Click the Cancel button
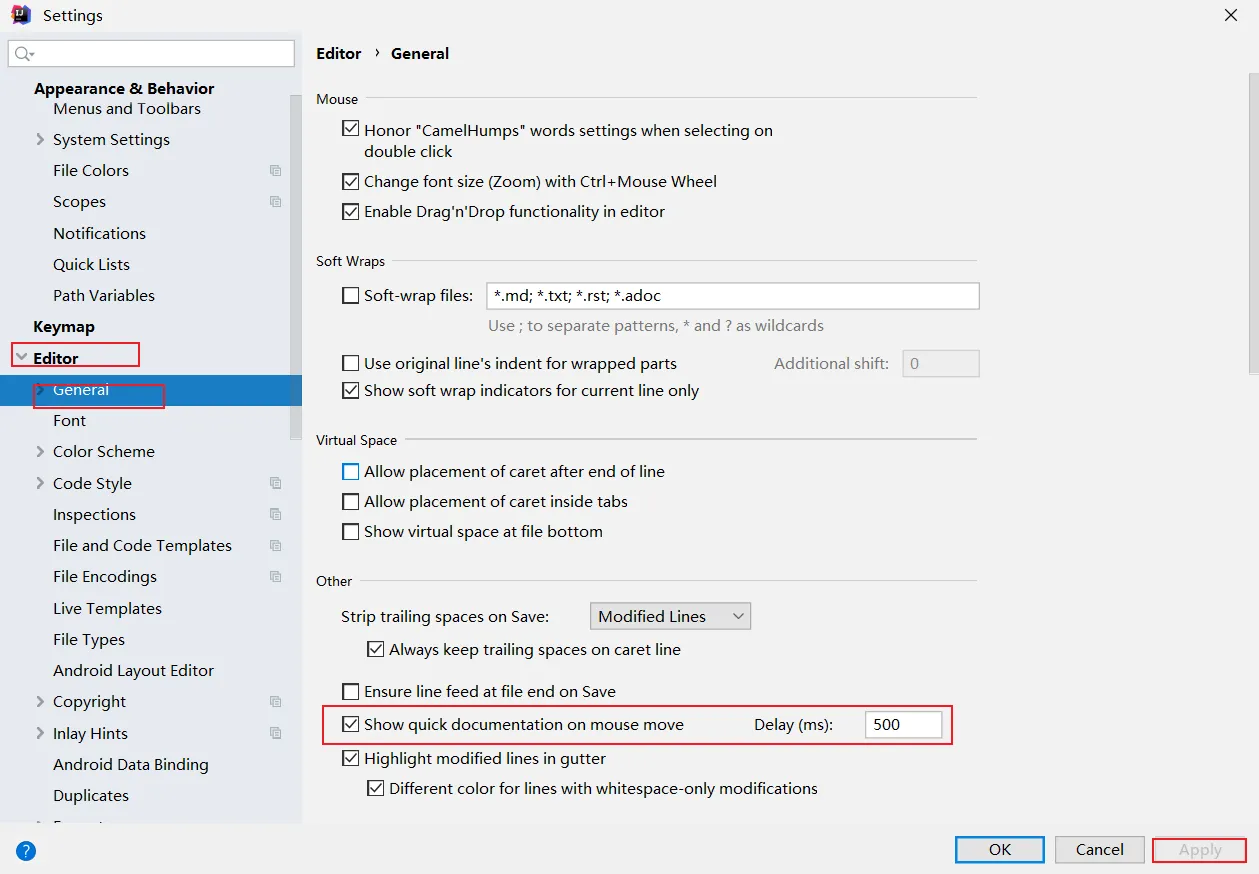The image size is (1259, 874). click(x=1099, y=850)
